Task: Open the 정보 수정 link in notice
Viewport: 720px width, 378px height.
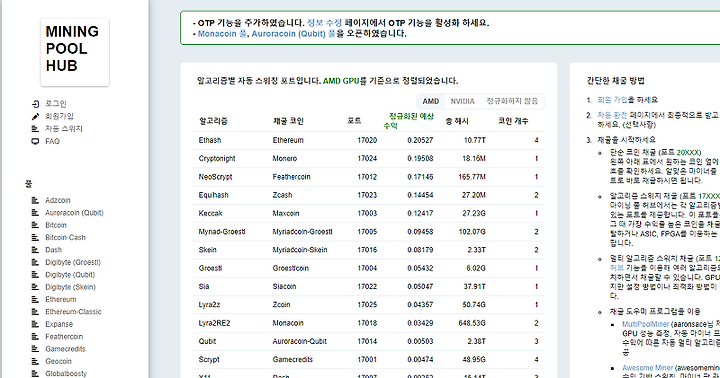Action: click(x=324, y=23)
